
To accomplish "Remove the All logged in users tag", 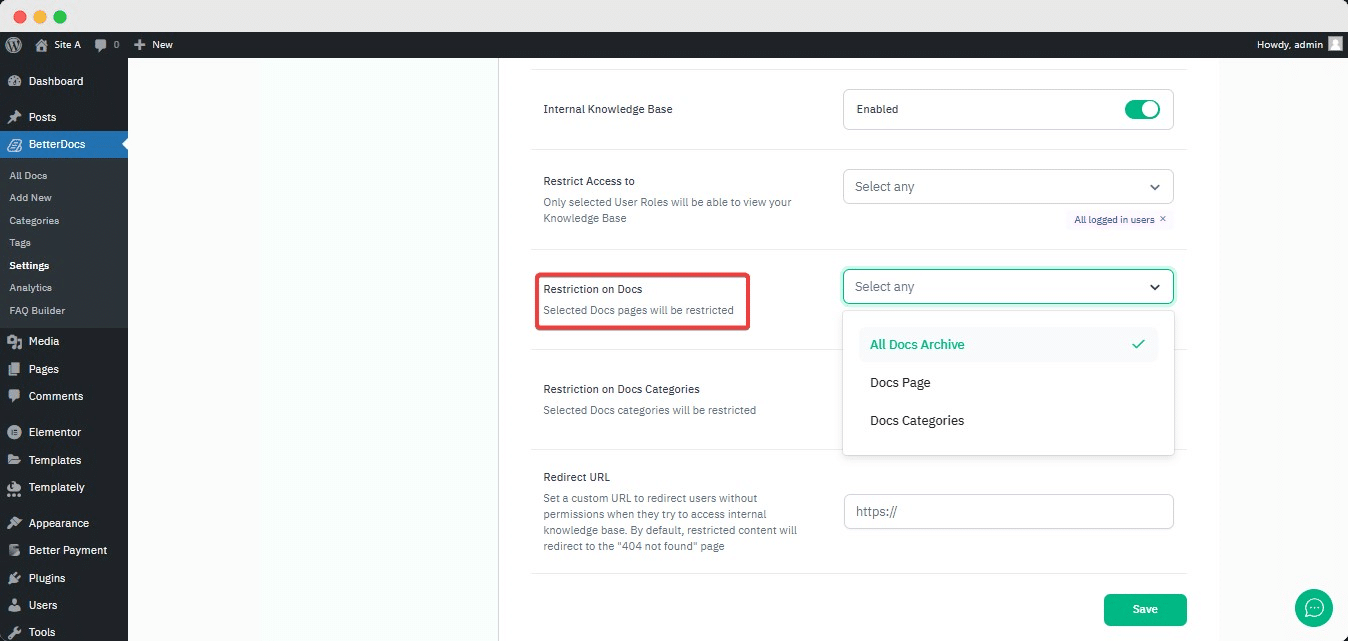I will point(1162,219).
